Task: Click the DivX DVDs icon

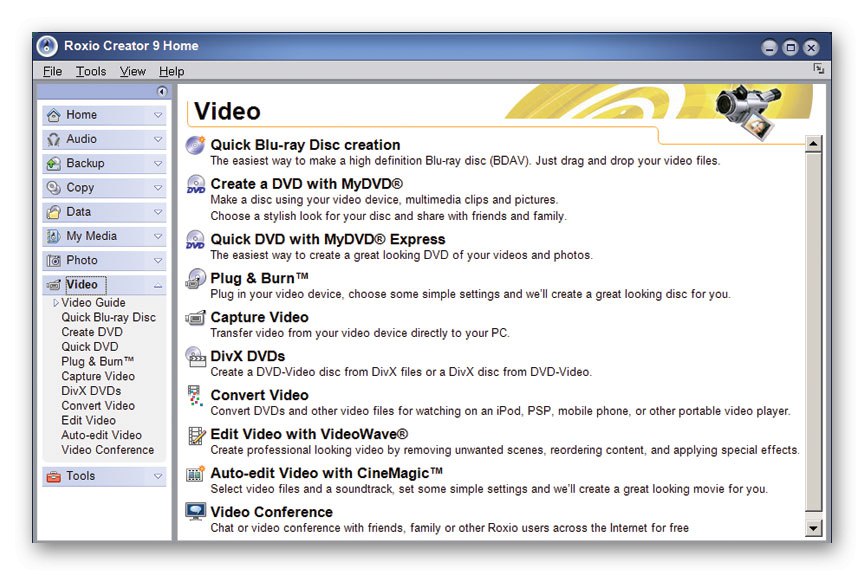Action: pos(195,357)
